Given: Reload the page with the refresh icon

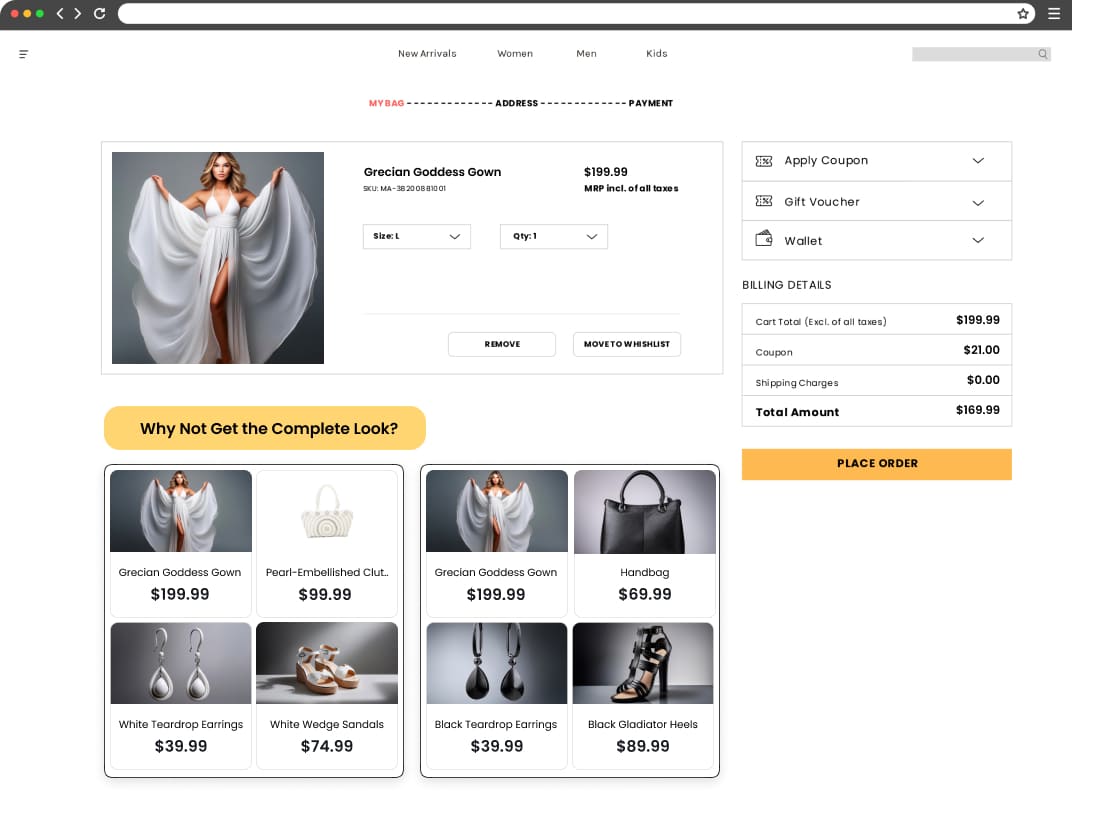Looking at the screenshot, I should pyautogui.click(x=99, y=14).
